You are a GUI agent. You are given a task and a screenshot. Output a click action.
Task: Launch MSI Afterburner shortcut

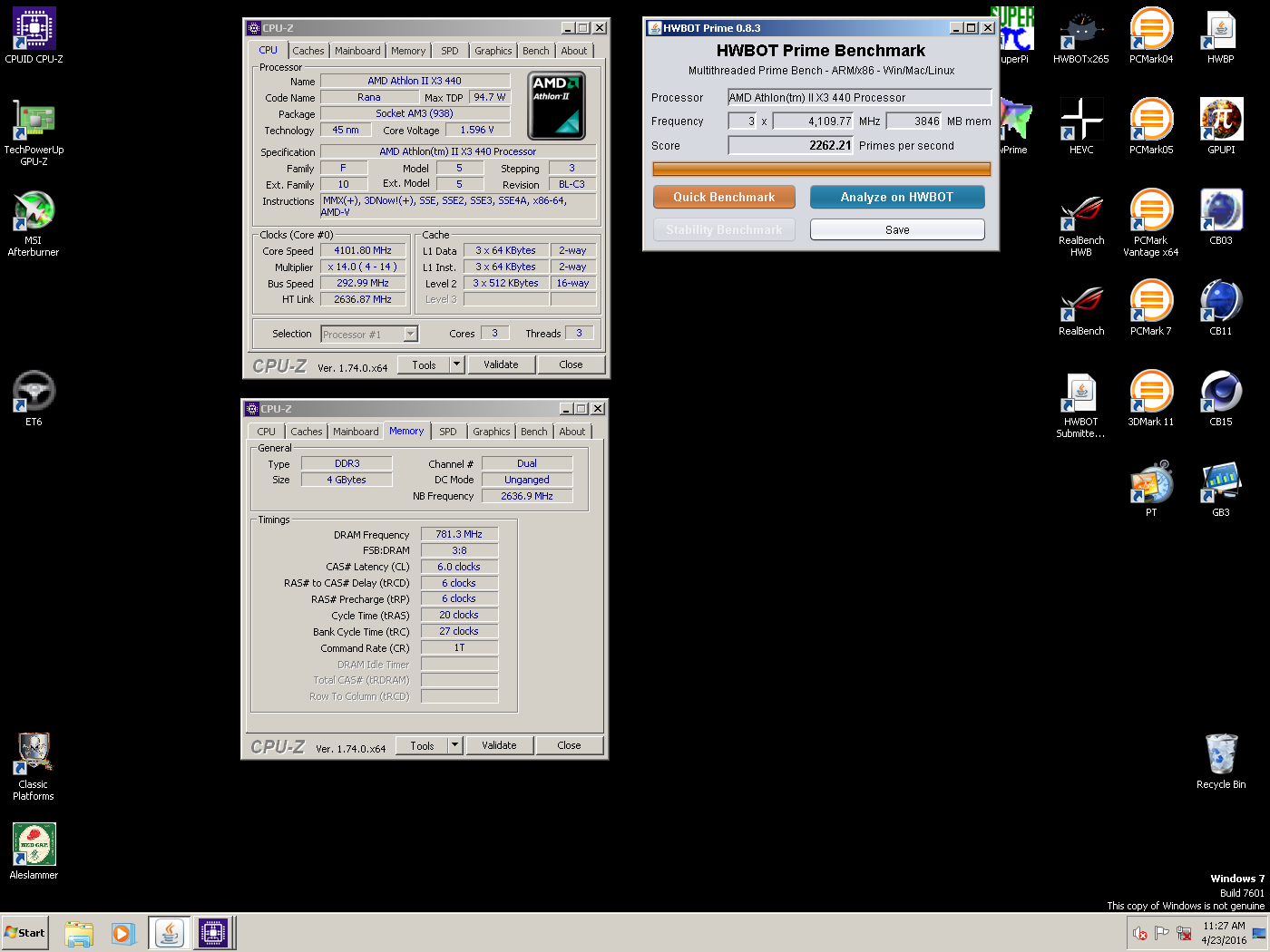pos(34,223)
